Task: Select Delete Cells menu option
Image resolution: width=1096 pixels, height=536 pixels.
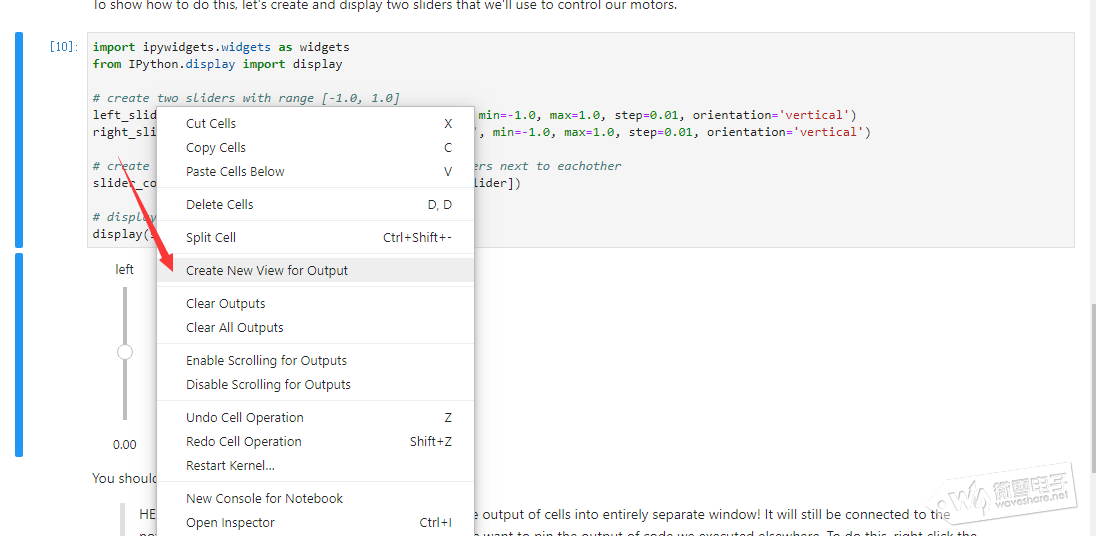Action: [220, 204]
